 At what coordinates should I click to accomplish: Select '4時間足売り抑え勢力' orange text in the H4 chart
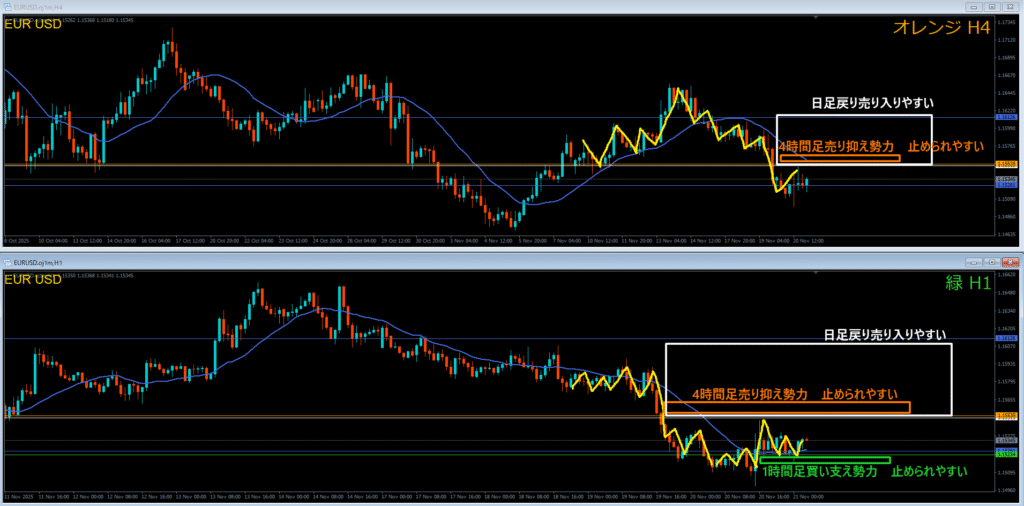coord(836,147)
